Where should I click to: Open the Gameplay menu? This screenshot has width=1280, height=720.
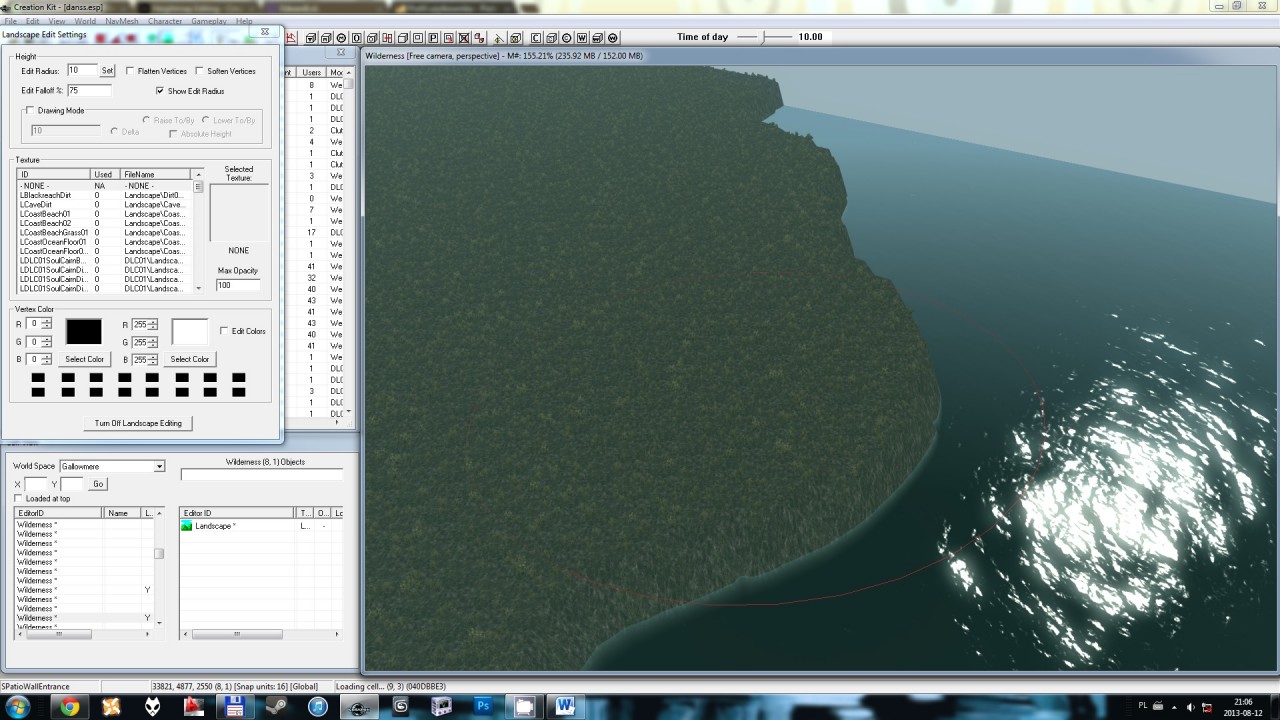tap(208, 21)
